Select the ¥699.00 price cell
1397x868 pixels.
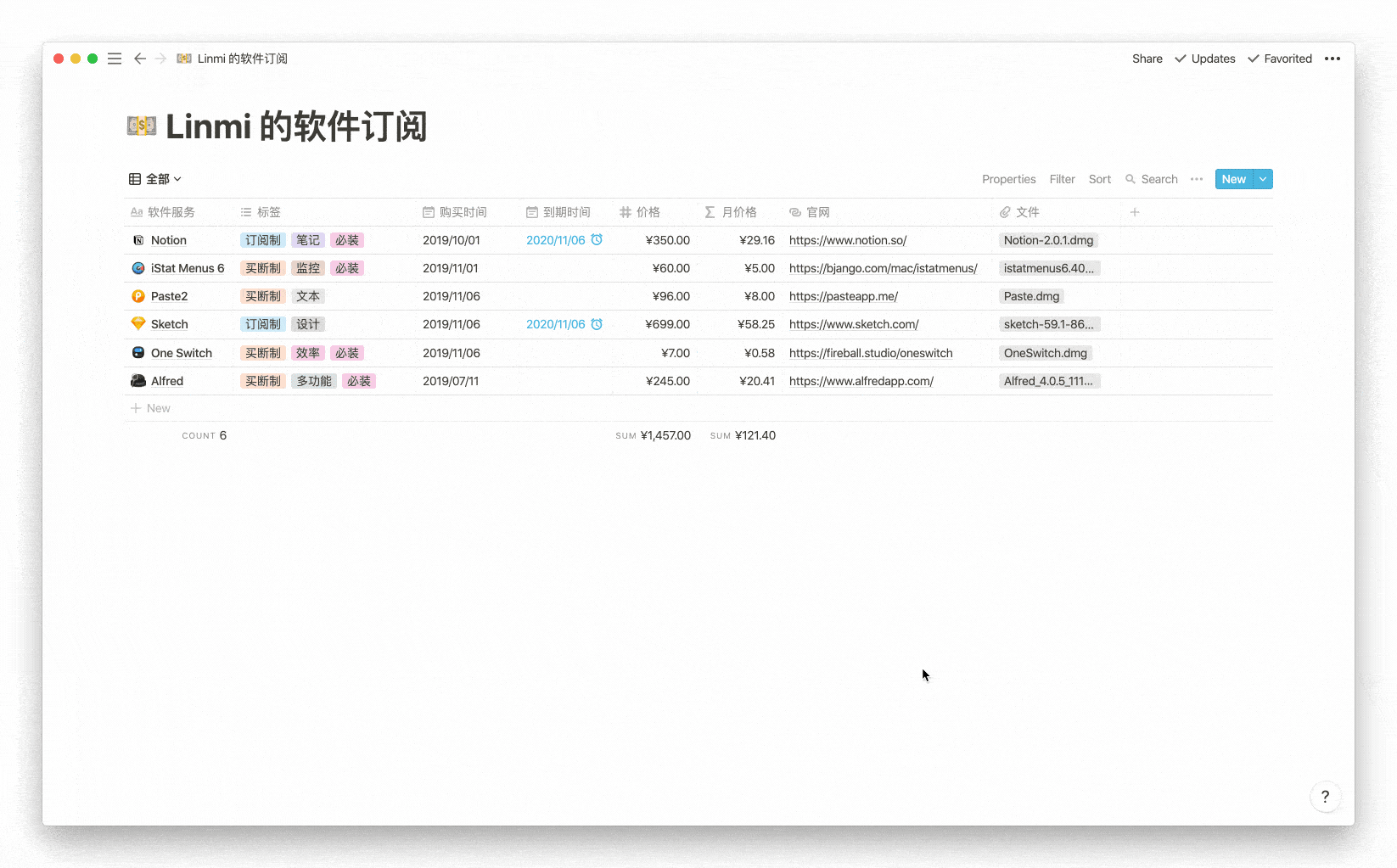pos(667,324)
